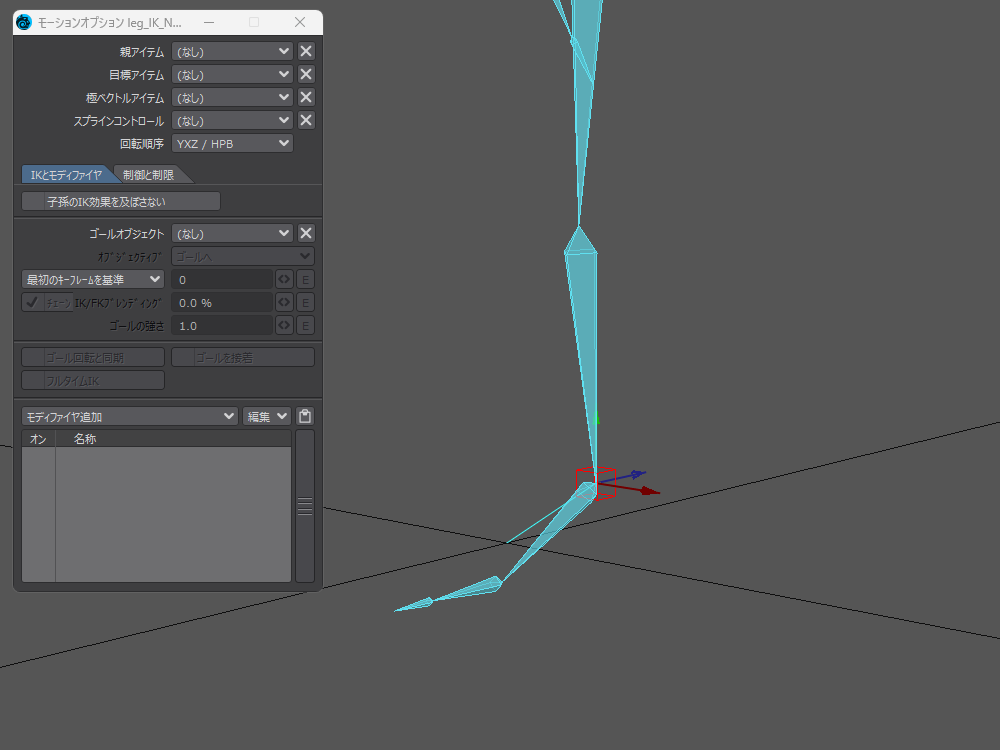Image resolution: width=1000 pixels, height=750 pixels.
Task: Remove the 極ベクトルアイテム selection via X
Action: tap(306, 97)
